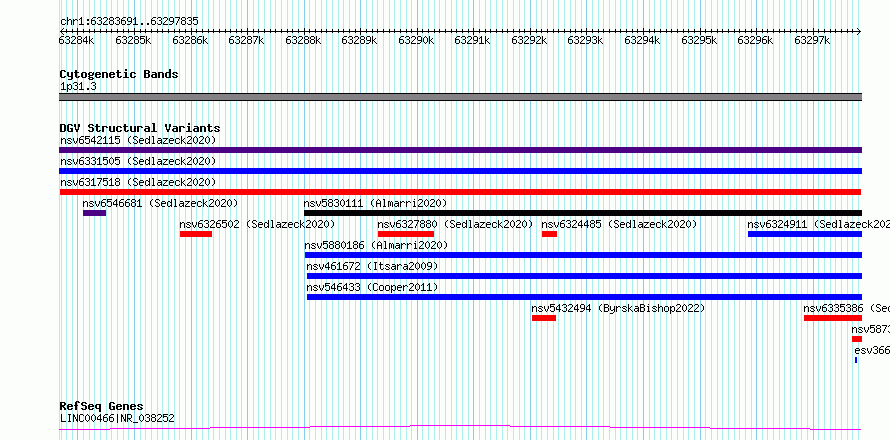Click the Cytogenetic Bands track title
Viewport: 890px width, 440px height.
[119, 74]
